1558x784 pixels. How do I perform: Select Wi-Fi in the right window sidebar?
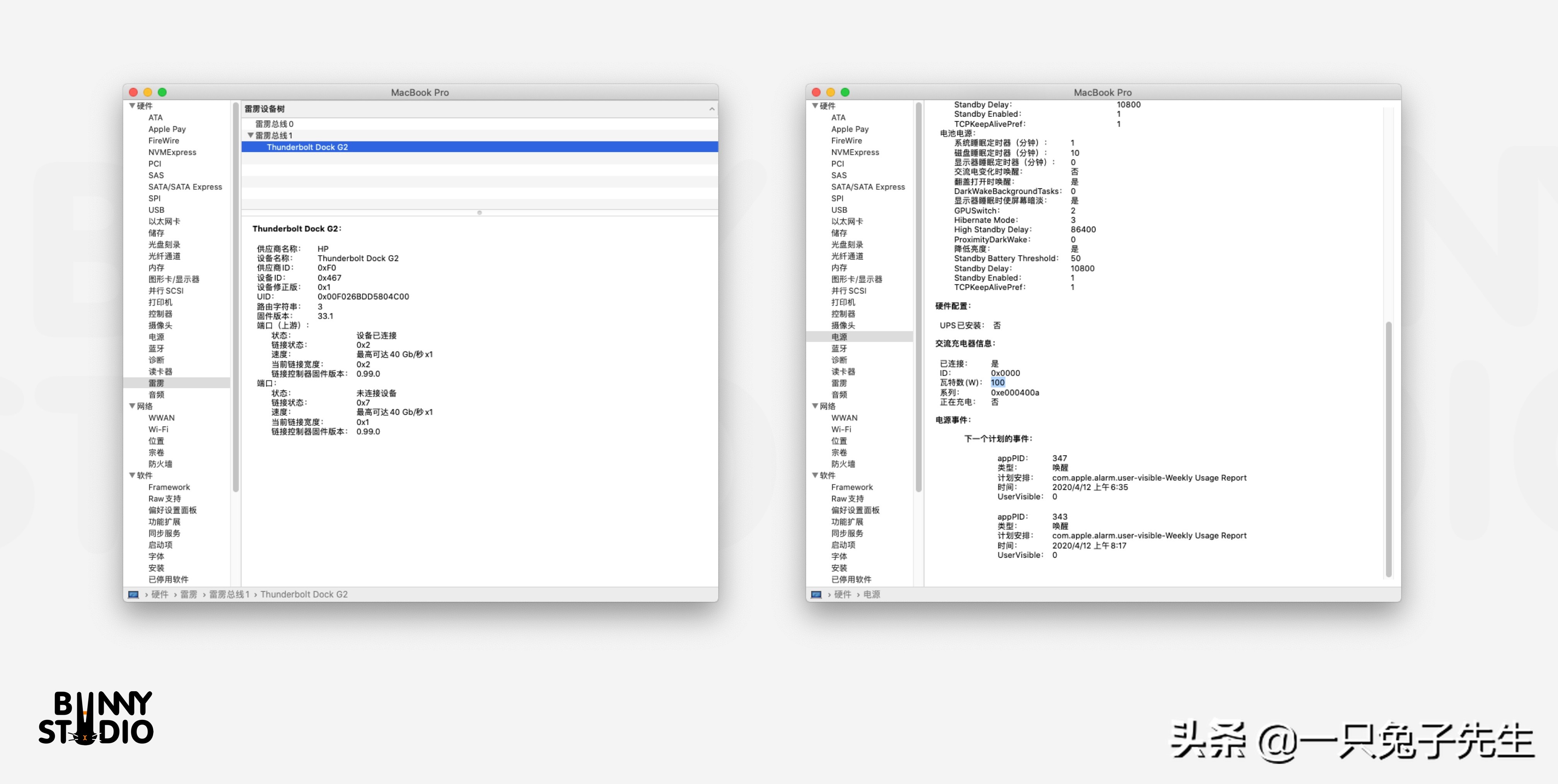[841, 429]
